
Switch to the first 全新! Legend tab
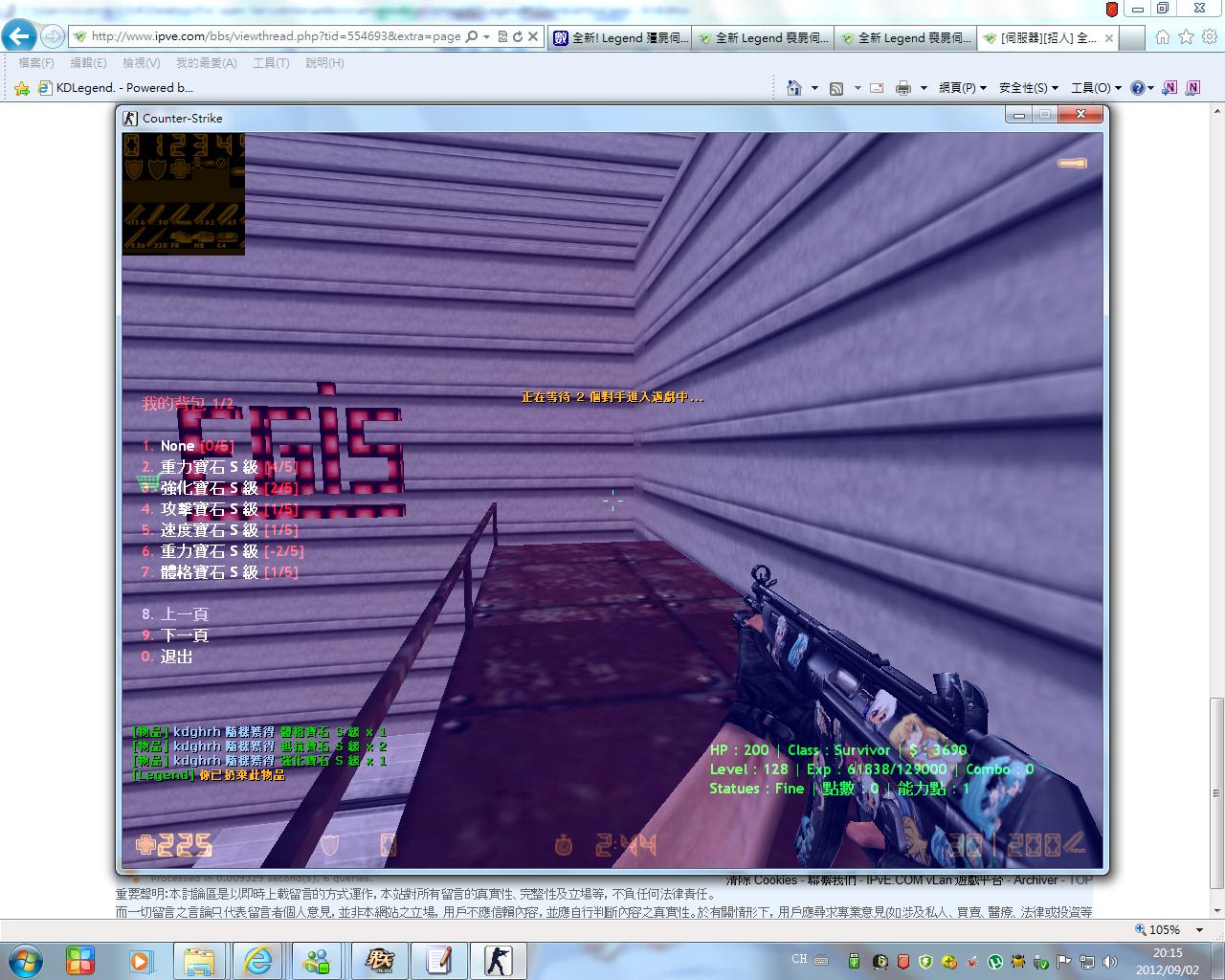[x=620, y=38]
